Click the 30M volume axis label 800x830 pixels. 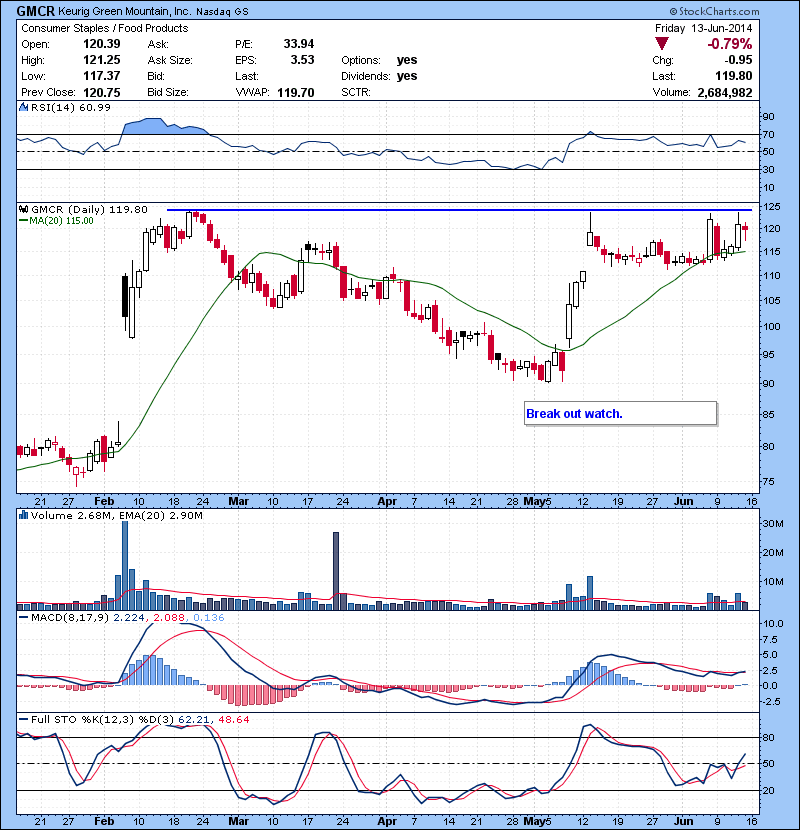point(773,524)
